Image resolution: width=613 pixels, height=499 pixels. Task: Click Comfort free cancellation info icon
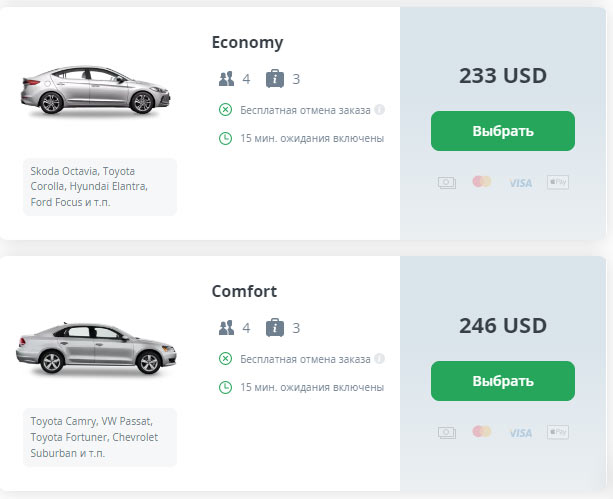click(380, 358)
